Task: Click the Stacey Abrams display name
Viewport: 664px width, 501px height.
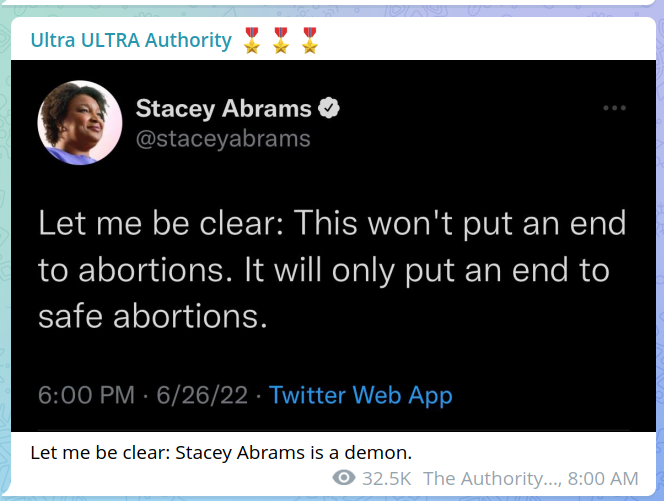Action: (x=224, y=108)
